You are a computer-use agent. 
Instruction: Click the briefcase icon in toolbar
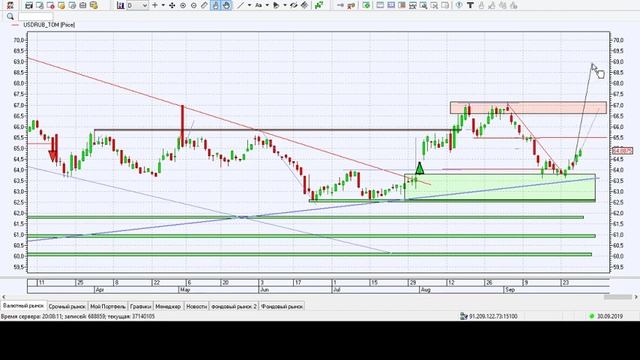(x=83, y=5)
